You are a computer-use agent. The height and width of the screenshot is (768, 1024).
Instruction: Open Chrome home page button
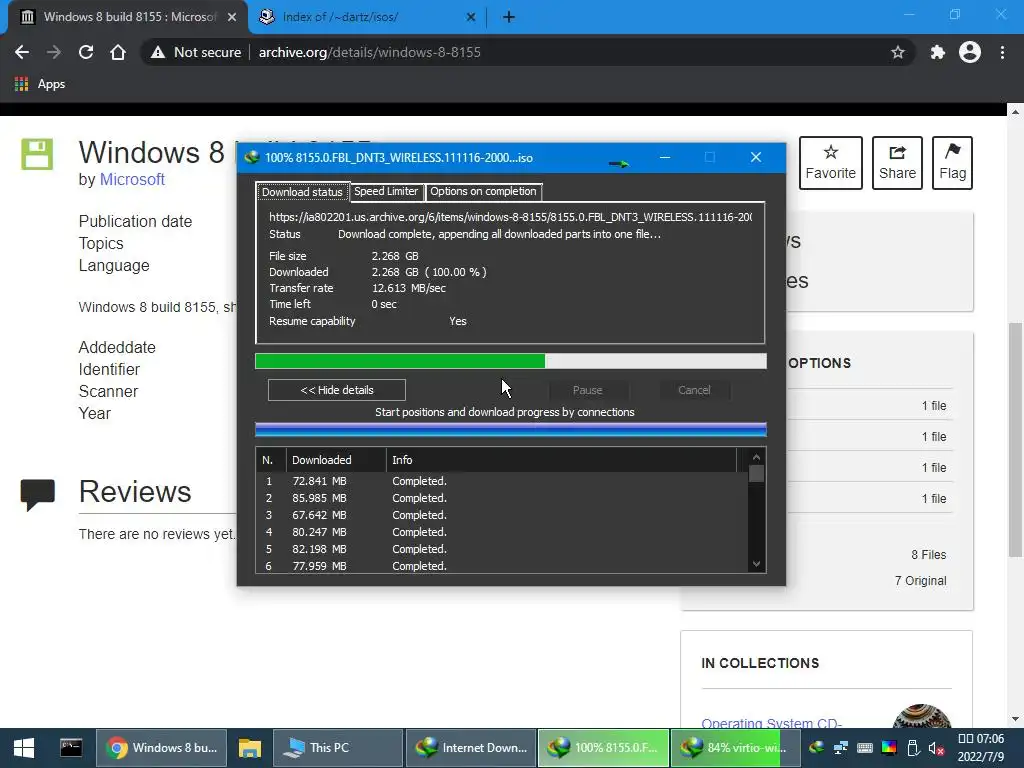(118, 52)
